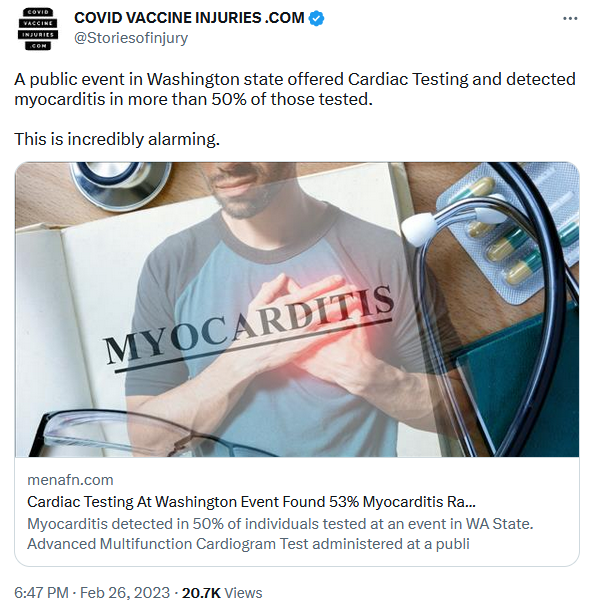Open the COVID VACCINE INJURIES .COM display name
The width and height of the screenshot is (592, 612).
(189, 18)
